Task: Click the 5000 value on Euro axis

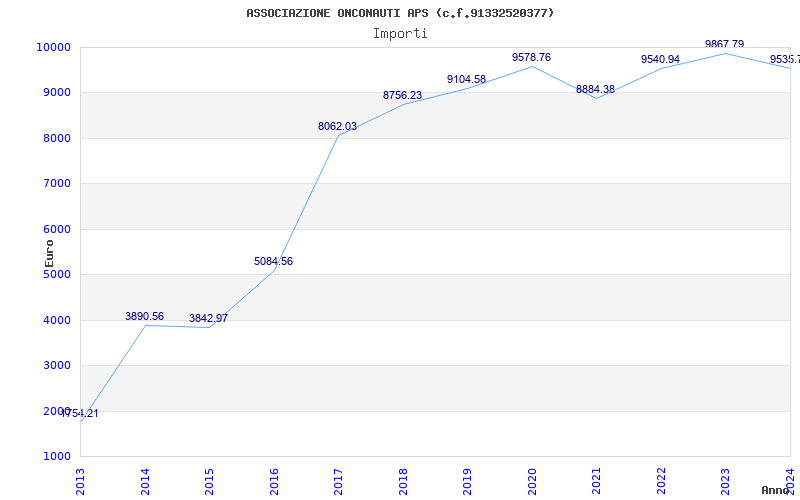Action: (56, 274)
